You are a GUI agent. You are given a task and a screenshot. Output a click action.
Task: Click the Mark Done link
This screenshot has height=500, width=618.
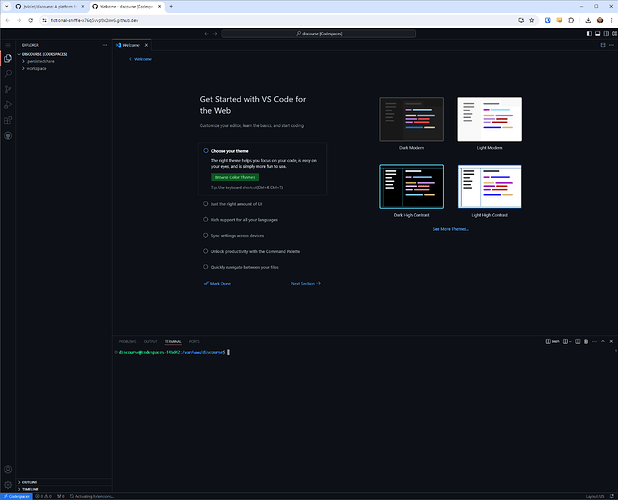click(217, 284)
